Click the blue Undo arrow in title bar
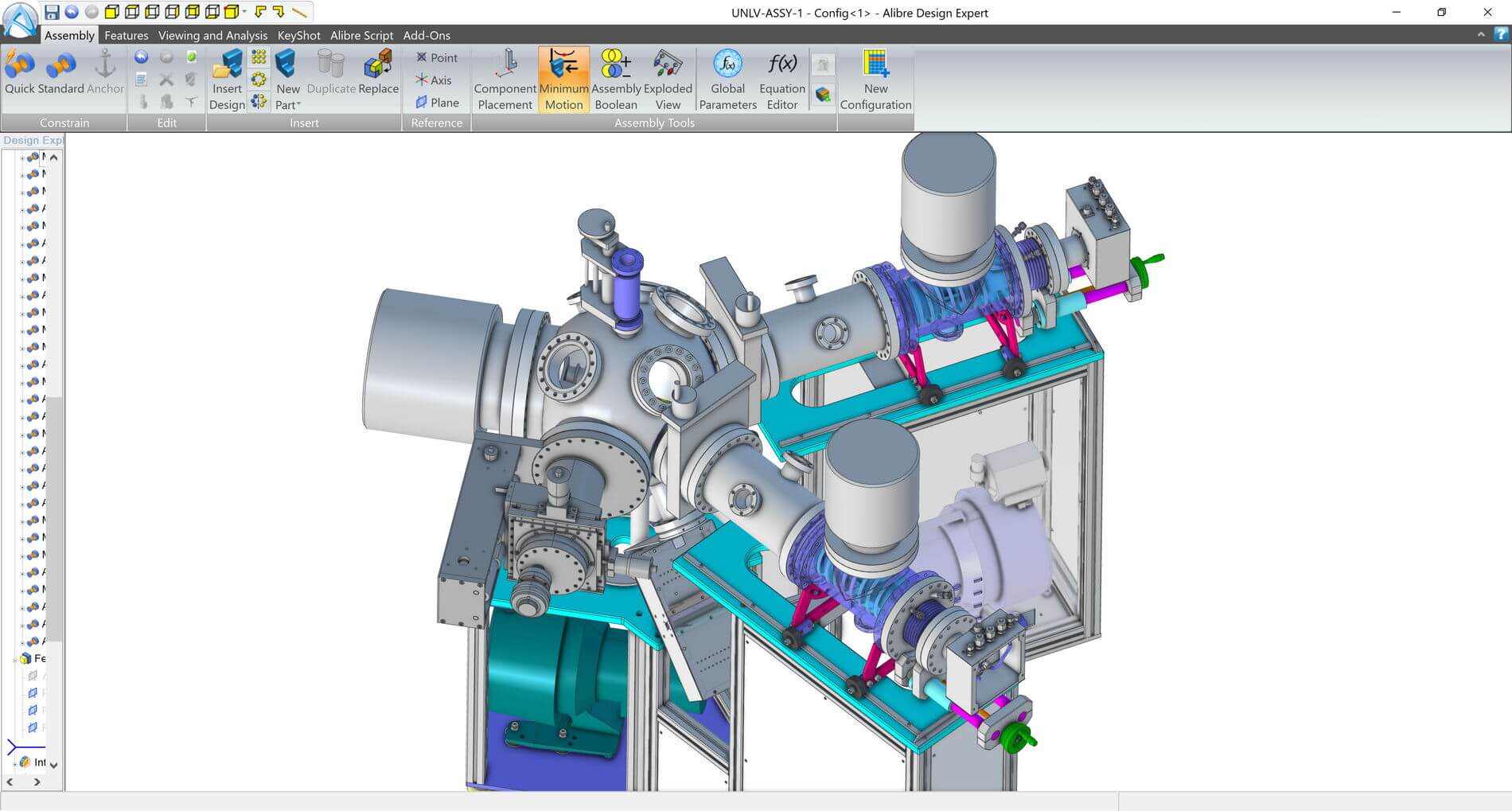Viewport: 1512px width, 811px height. coord(72,12)
